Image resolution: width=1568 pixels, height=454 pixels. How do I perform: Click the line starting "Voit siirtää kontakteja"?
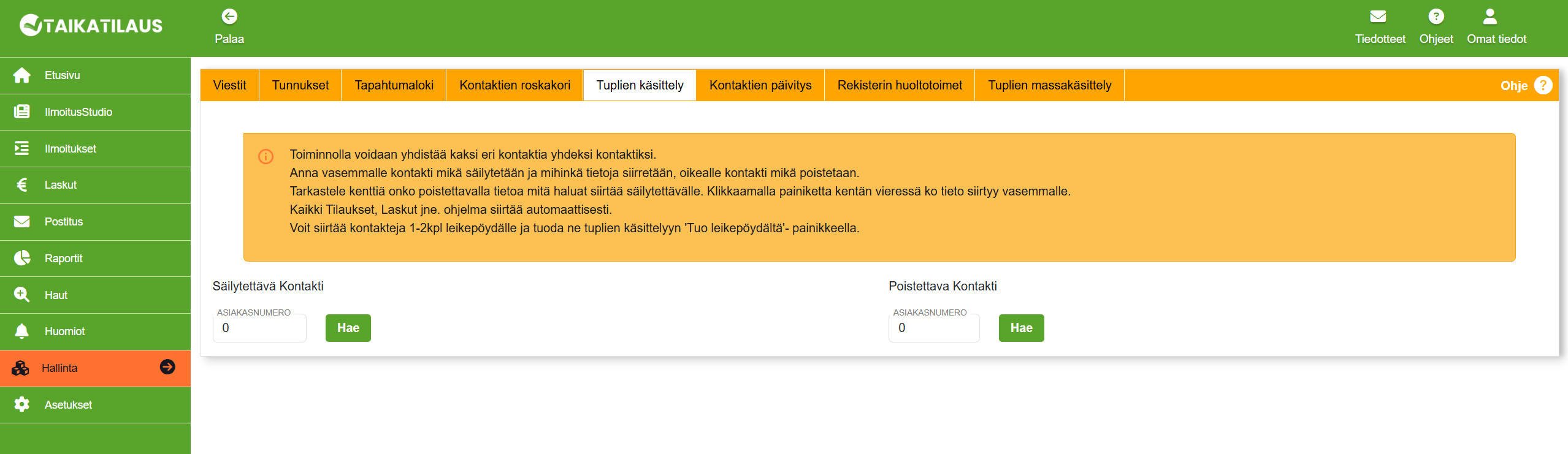click(x=575, y=228)
